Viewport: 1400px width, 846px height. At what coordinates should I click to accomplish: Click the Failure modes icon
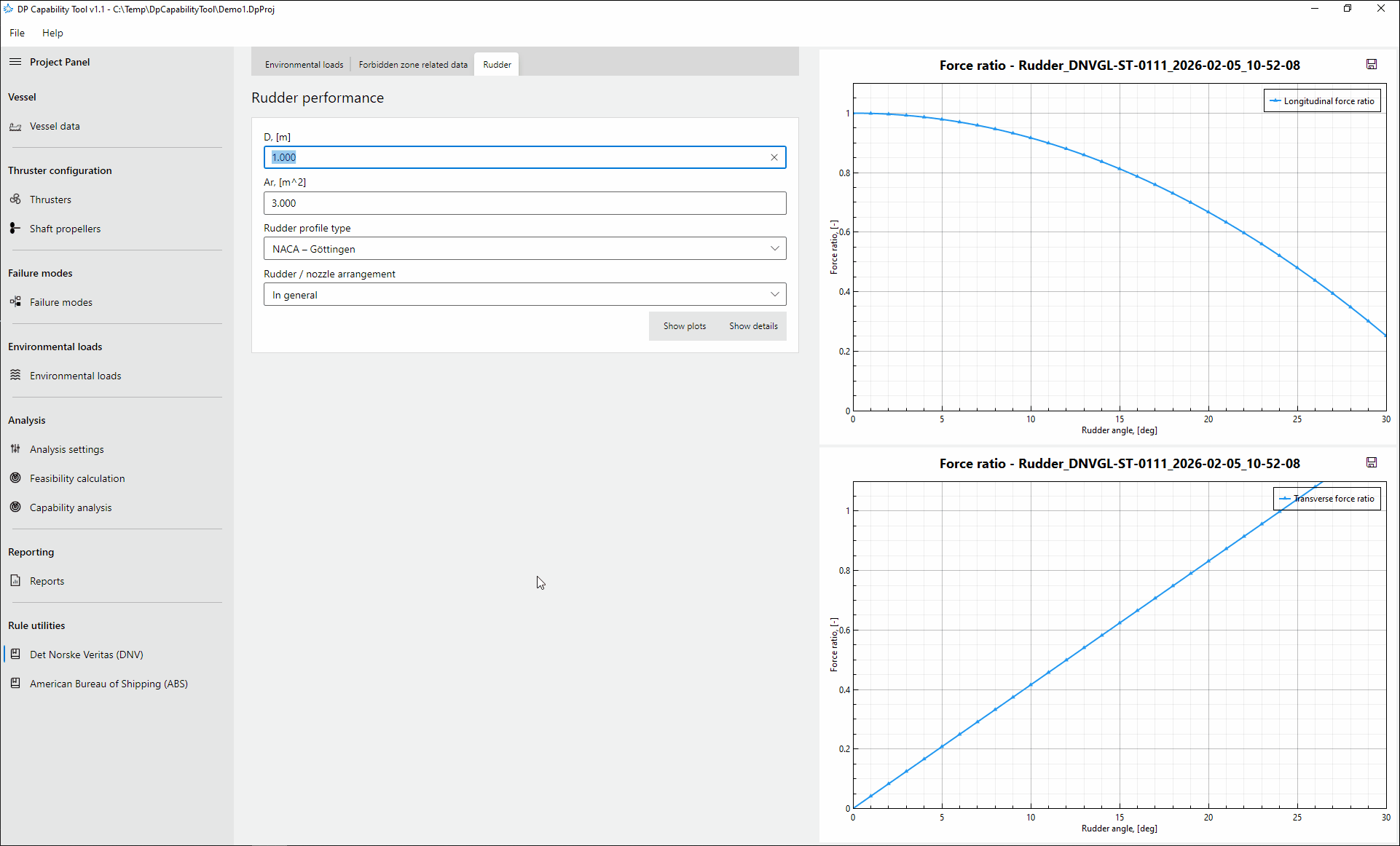coord(15,302)
